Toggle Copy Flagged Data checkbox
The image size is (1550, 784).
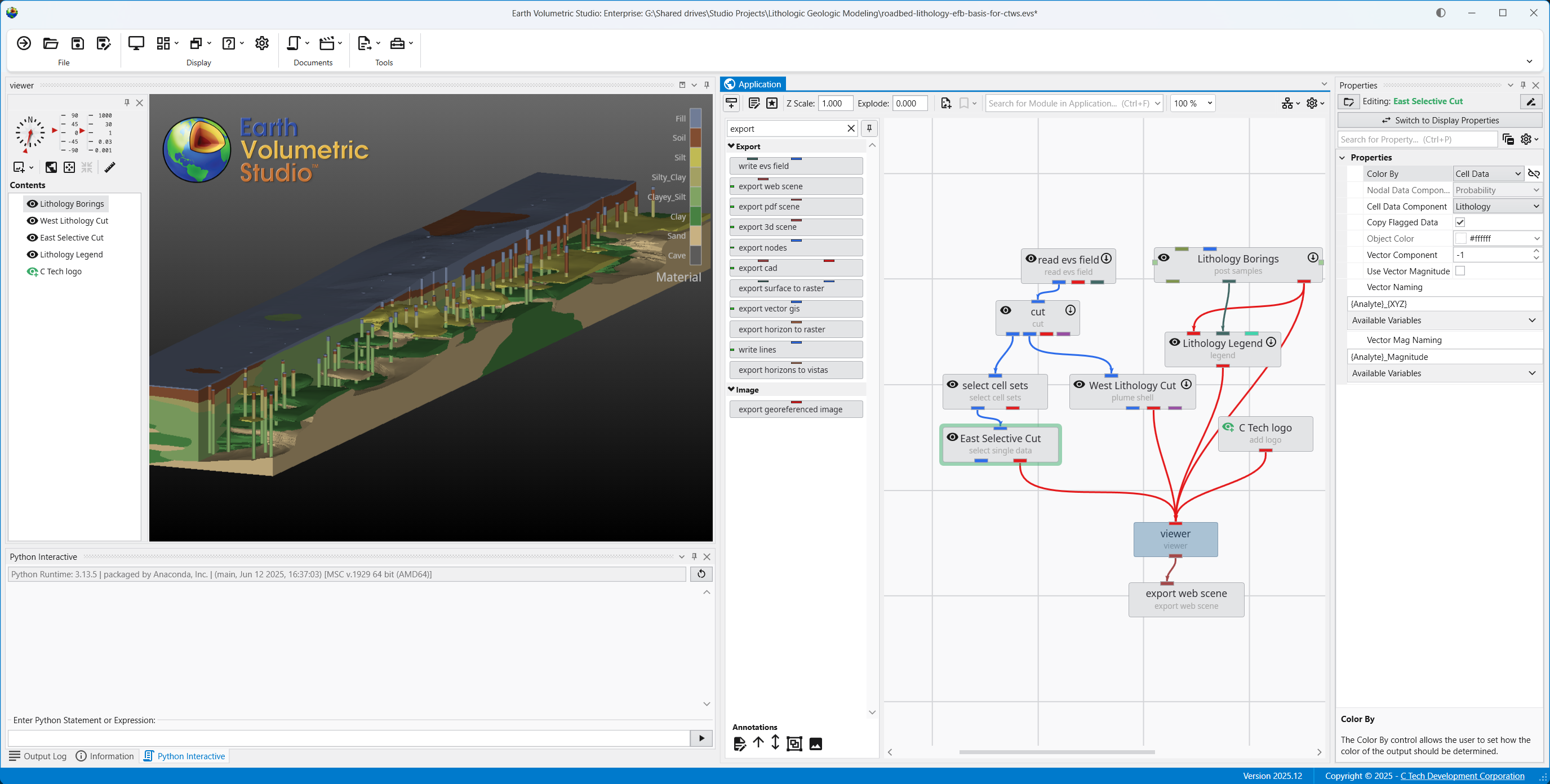coord(1460,222)
